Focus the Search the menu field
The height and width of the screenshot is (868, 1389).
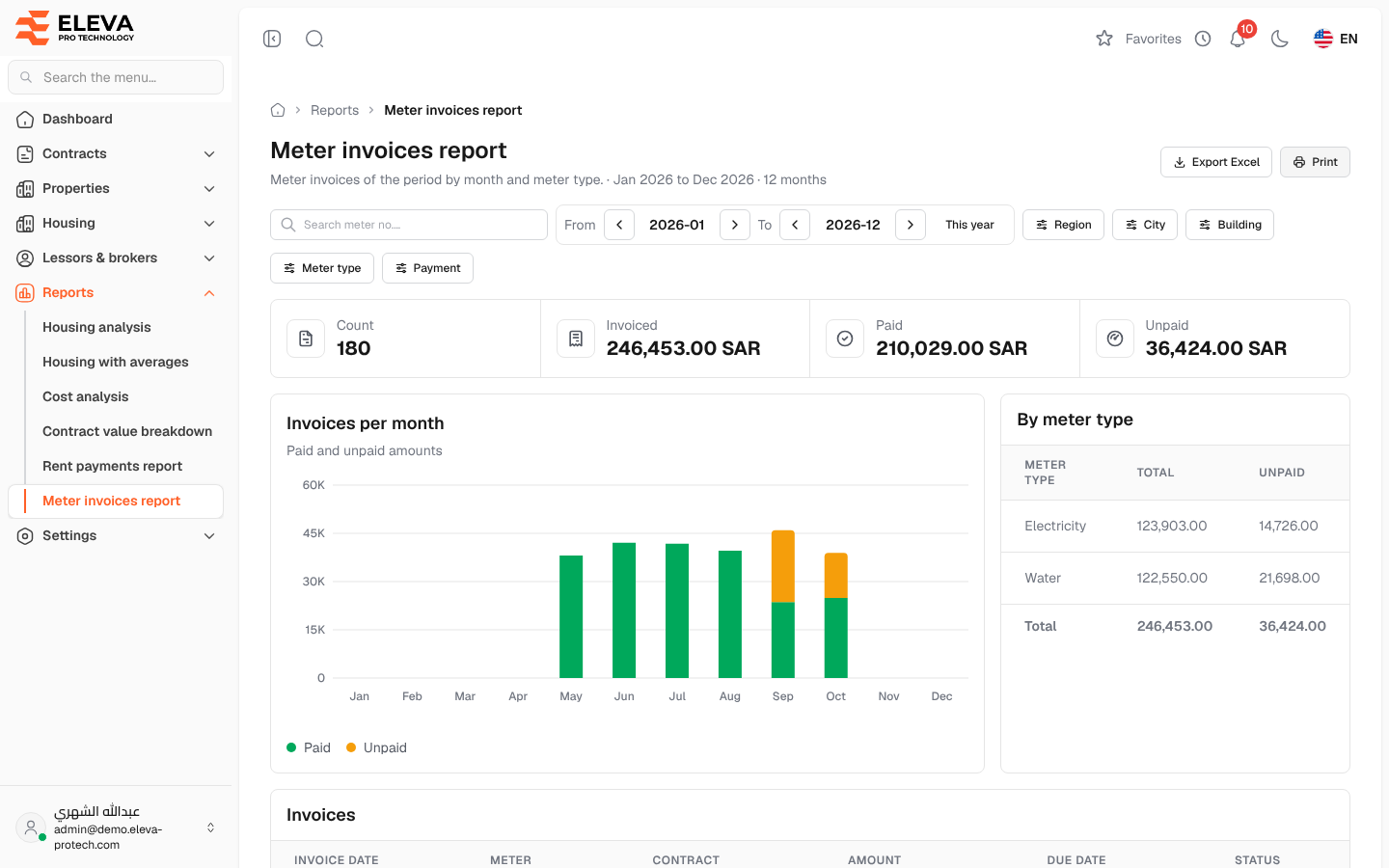pos(116,77)
